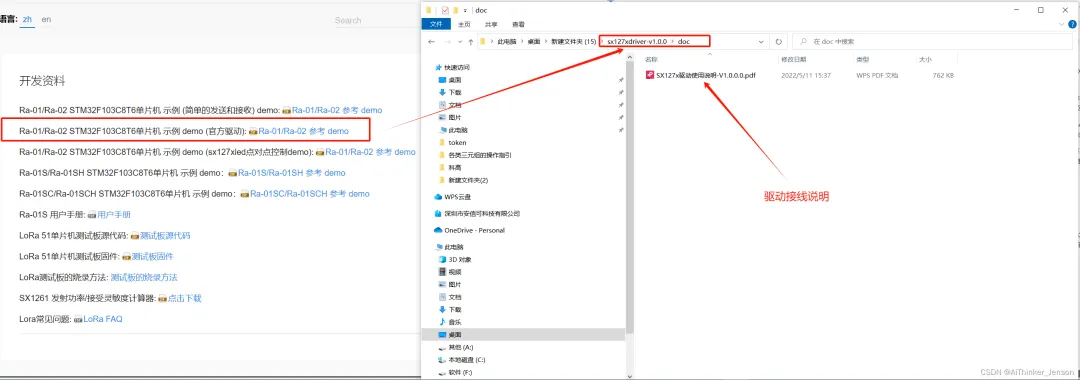Viewport: 1080px width, 380px height.
Task: Click the Properties icon in Explorer's quick access toolbar
Action: [x=445, y=10]
